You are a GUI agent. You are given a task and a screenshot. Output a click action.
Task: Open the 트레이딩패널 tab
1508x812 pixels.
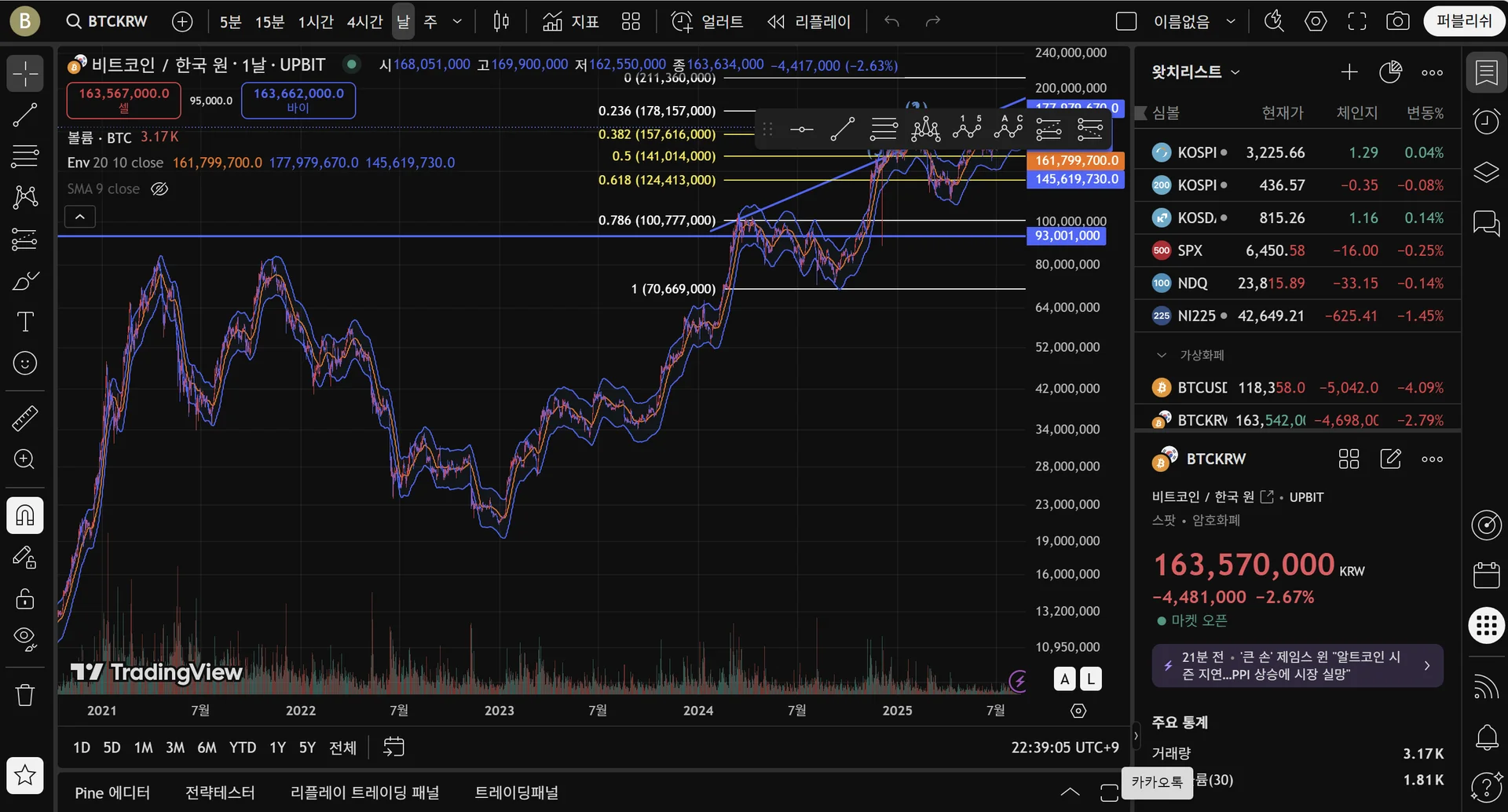point(517,793)
